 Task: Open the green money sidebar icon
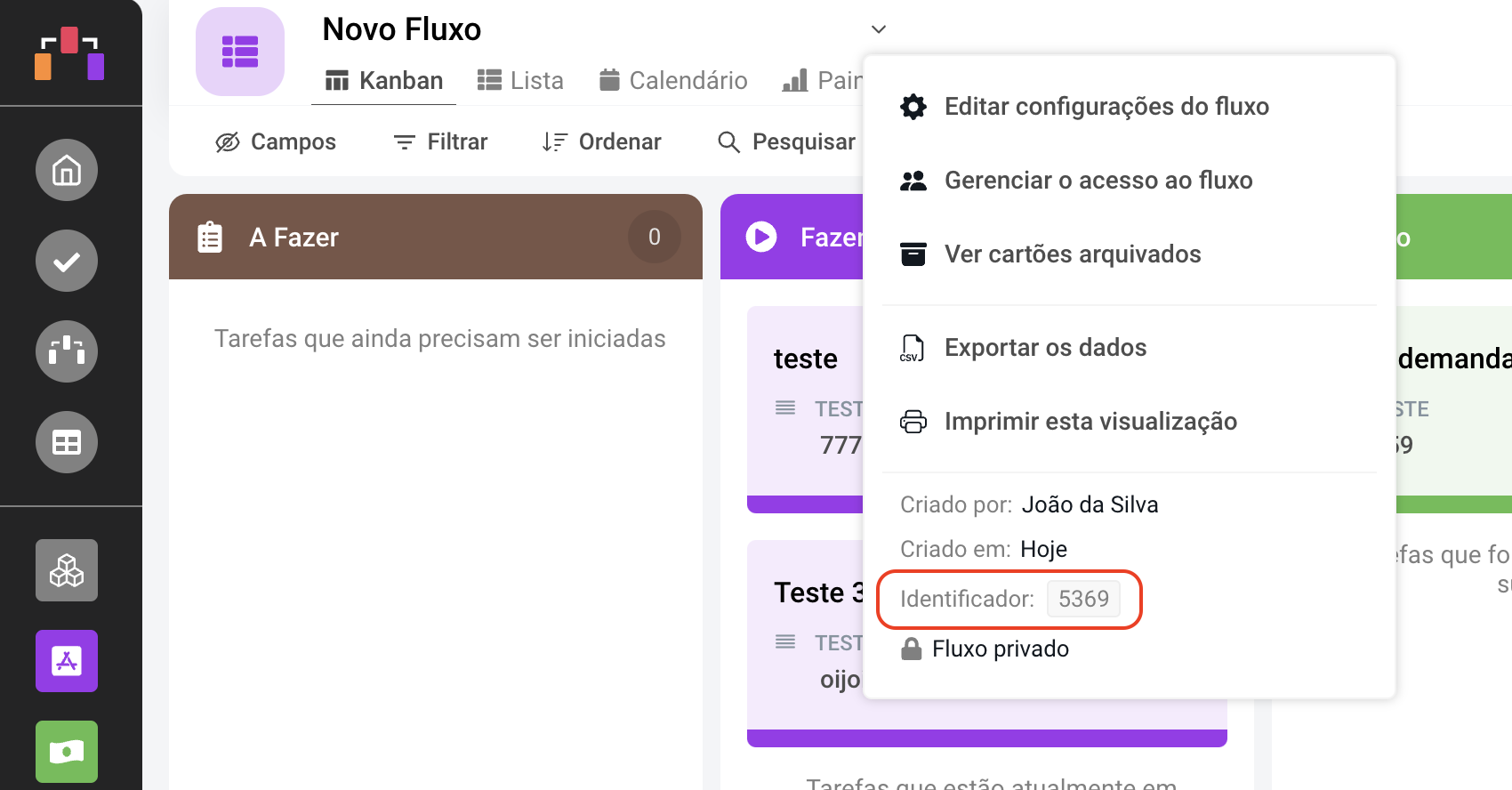(67, 752)
